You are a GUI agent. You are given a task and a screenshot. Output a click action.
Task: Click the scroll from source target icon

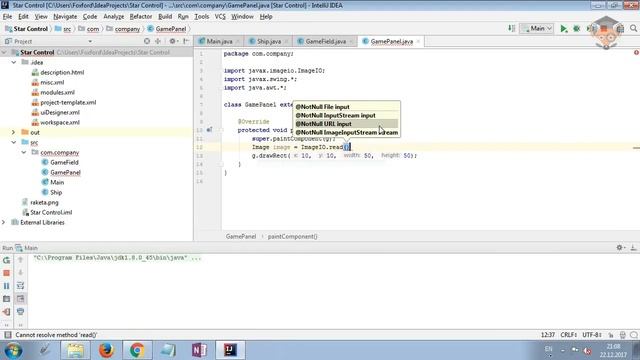tap(147, 41)
